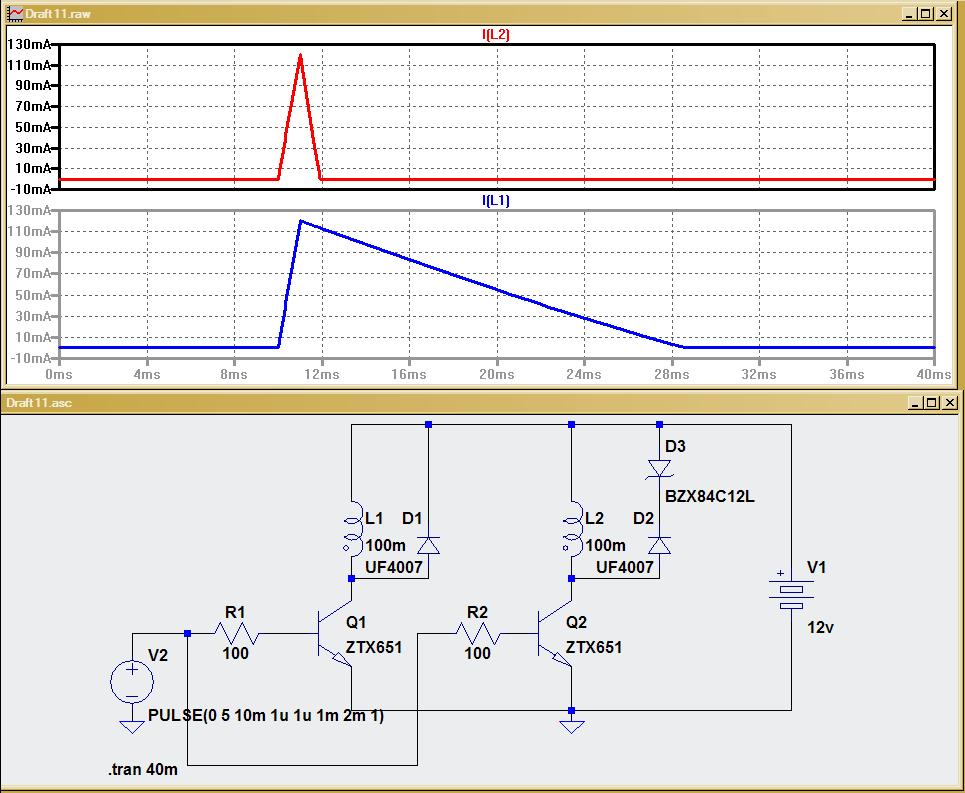Click the ZTX651 label of Q2
This screenshot has width=965, height=793.
(594, 647)
